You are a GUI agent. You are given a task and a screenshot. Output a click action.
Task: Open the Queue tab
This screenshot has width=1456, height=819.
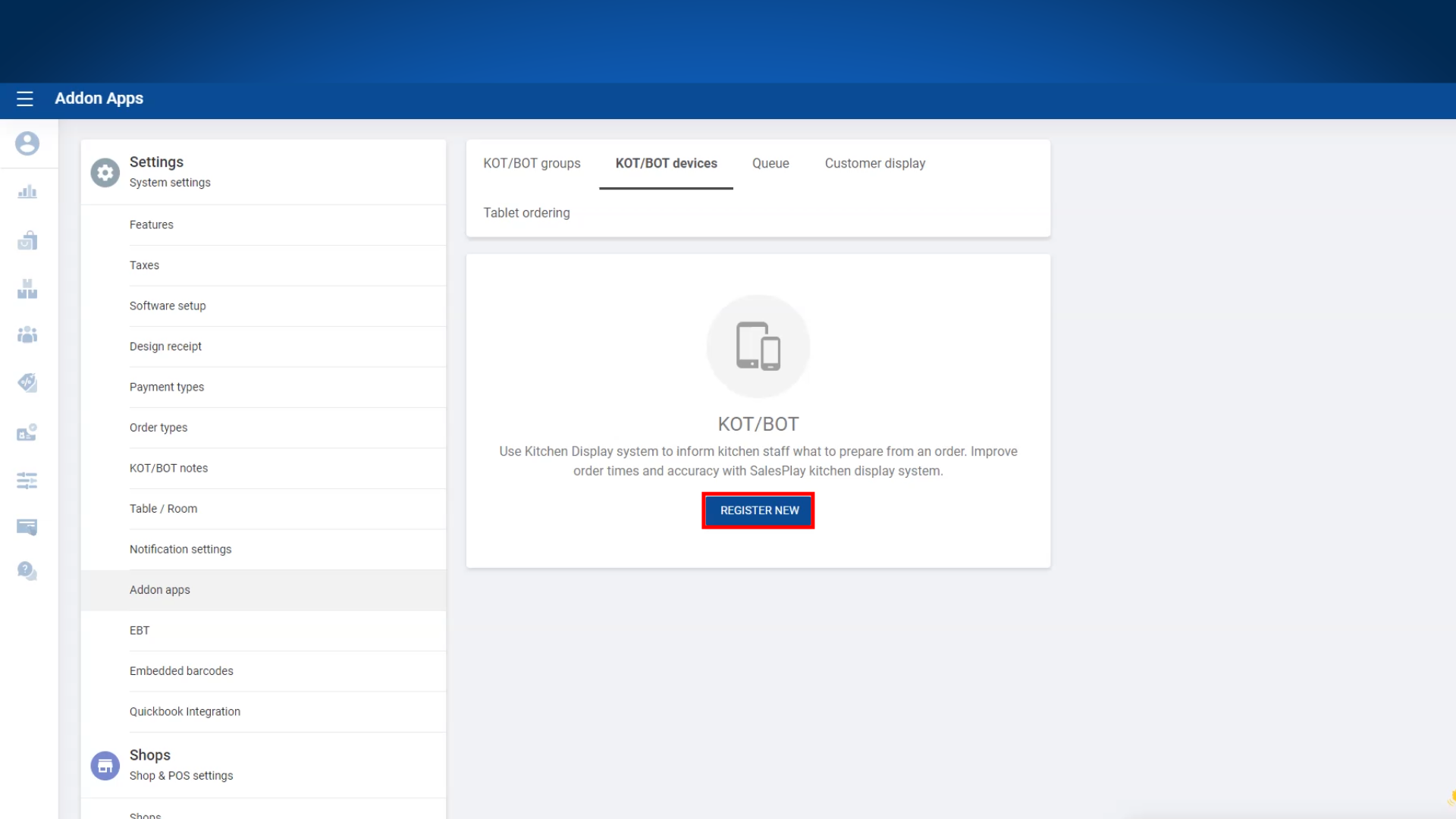click(770, 164)
